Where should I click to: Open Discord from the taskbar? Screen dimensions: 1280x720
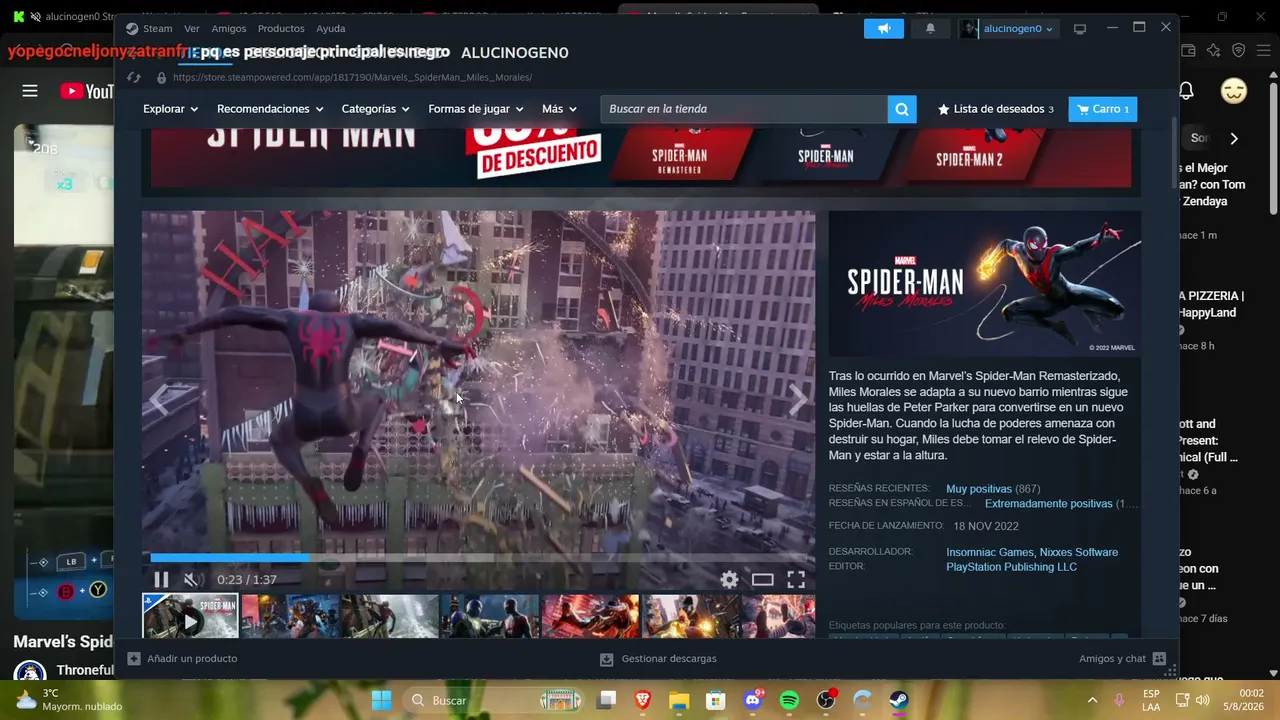753,700
